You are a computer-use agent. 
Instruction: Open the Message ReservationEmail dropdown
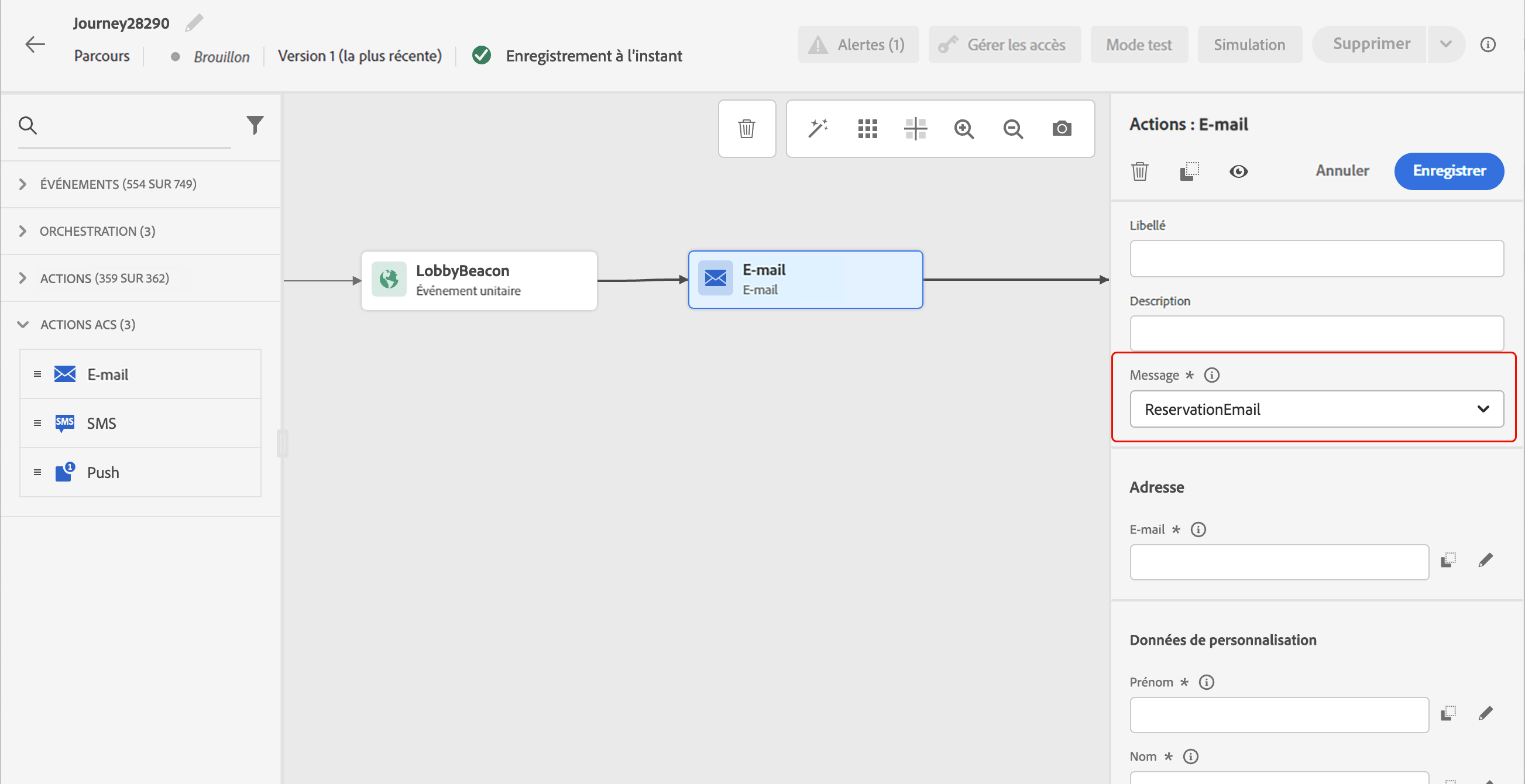point(1316,409)
